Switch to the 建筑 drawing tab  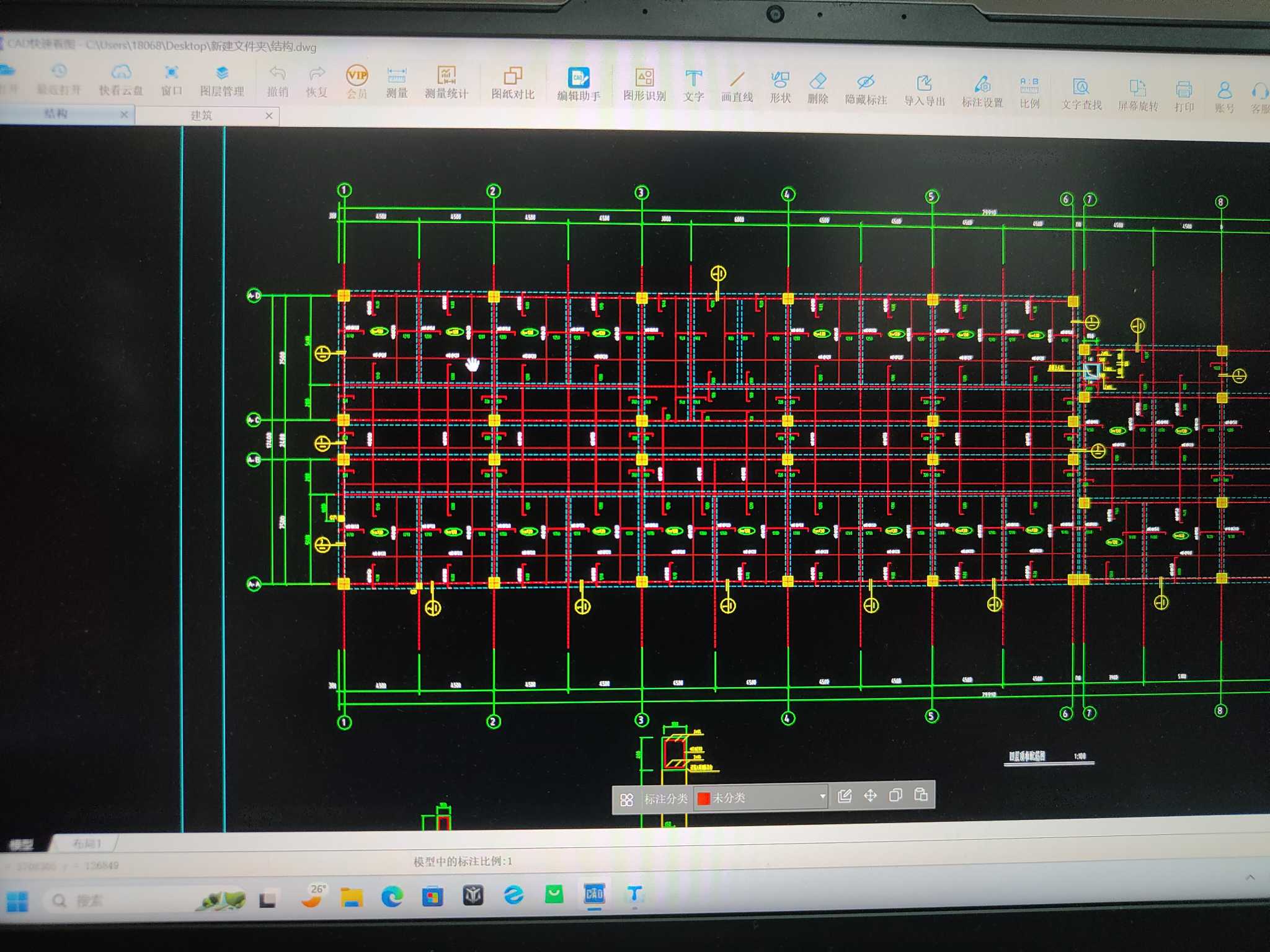coord(201,115)
